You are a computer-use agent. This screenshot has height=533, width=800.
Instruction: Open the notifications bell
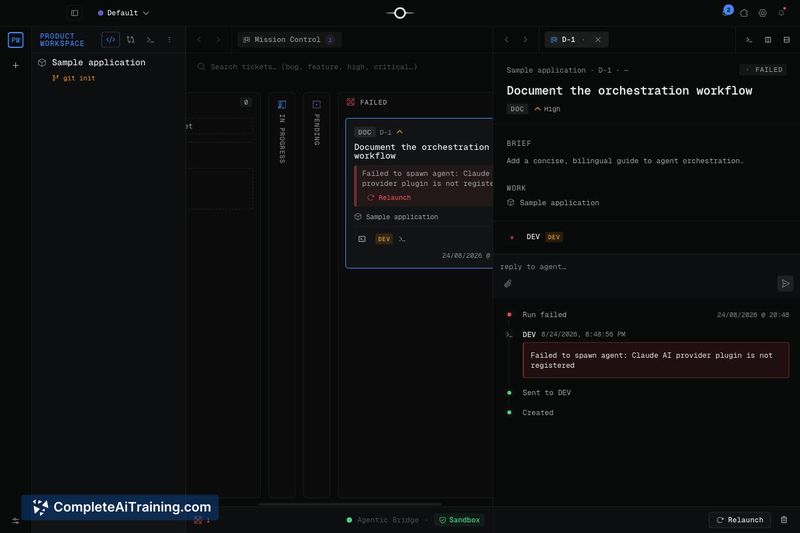tap(781, 13)
